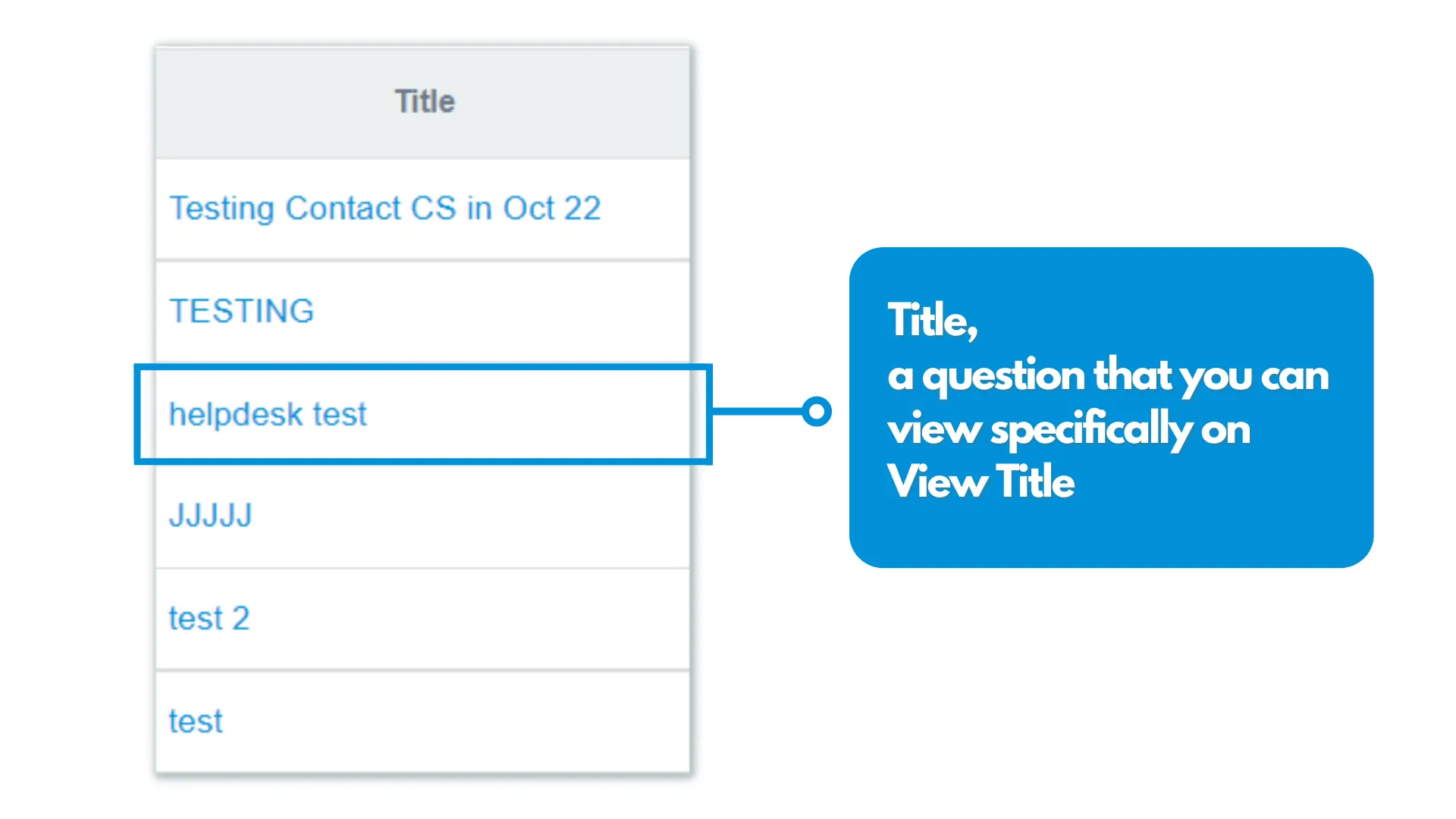Click empty header space beside Title label

coord(576,102)
